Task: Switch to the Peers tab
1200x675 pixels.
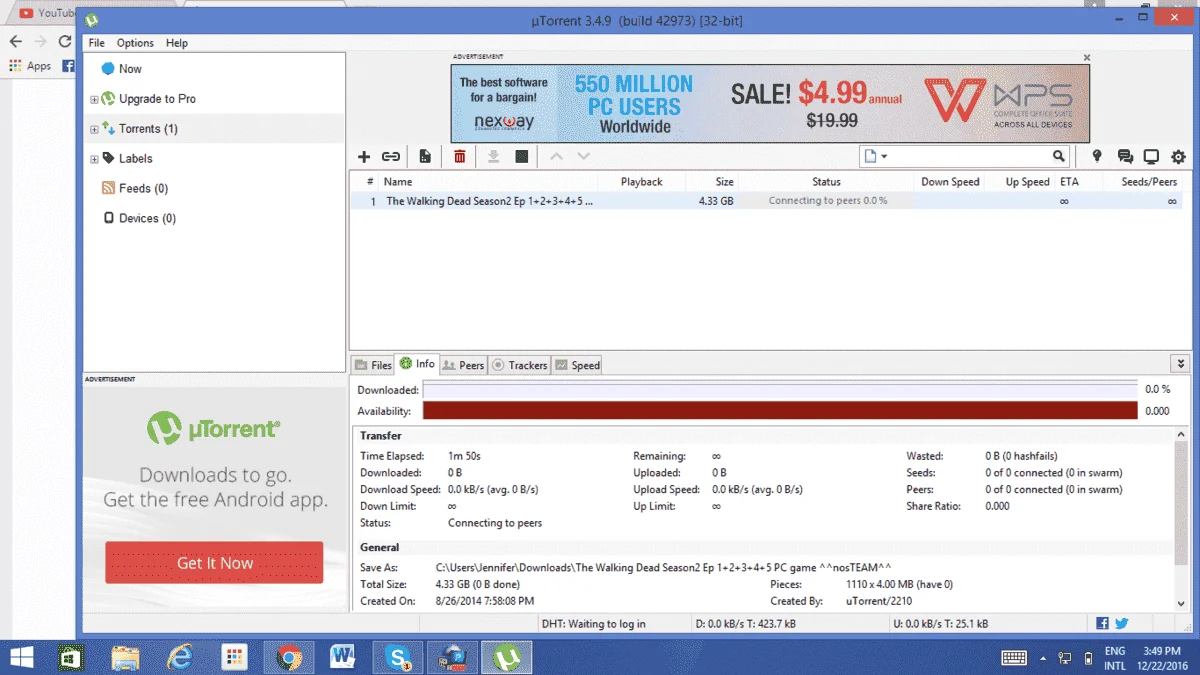Action: (x=463, y=365)
